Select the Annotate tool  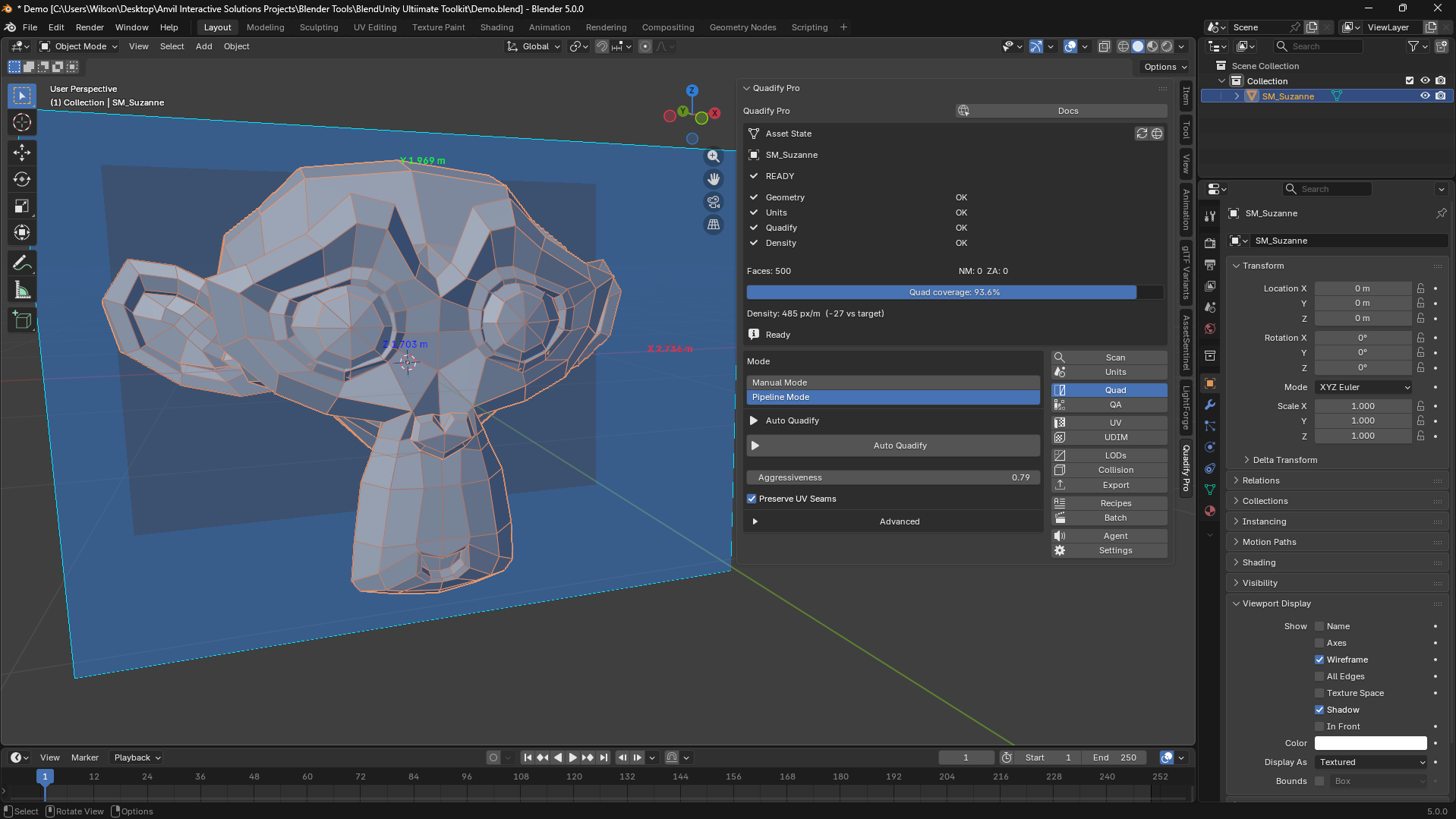pyautogui.click(x=22, y=263)
